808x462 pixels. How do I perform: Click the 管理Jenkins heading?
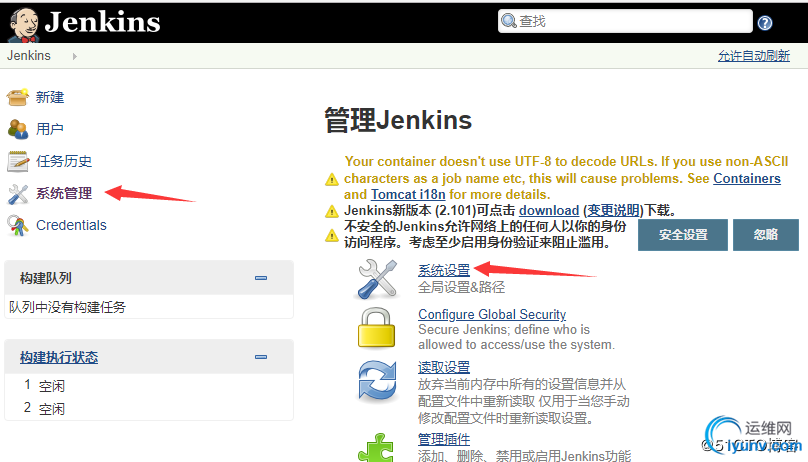coord(398,120)
